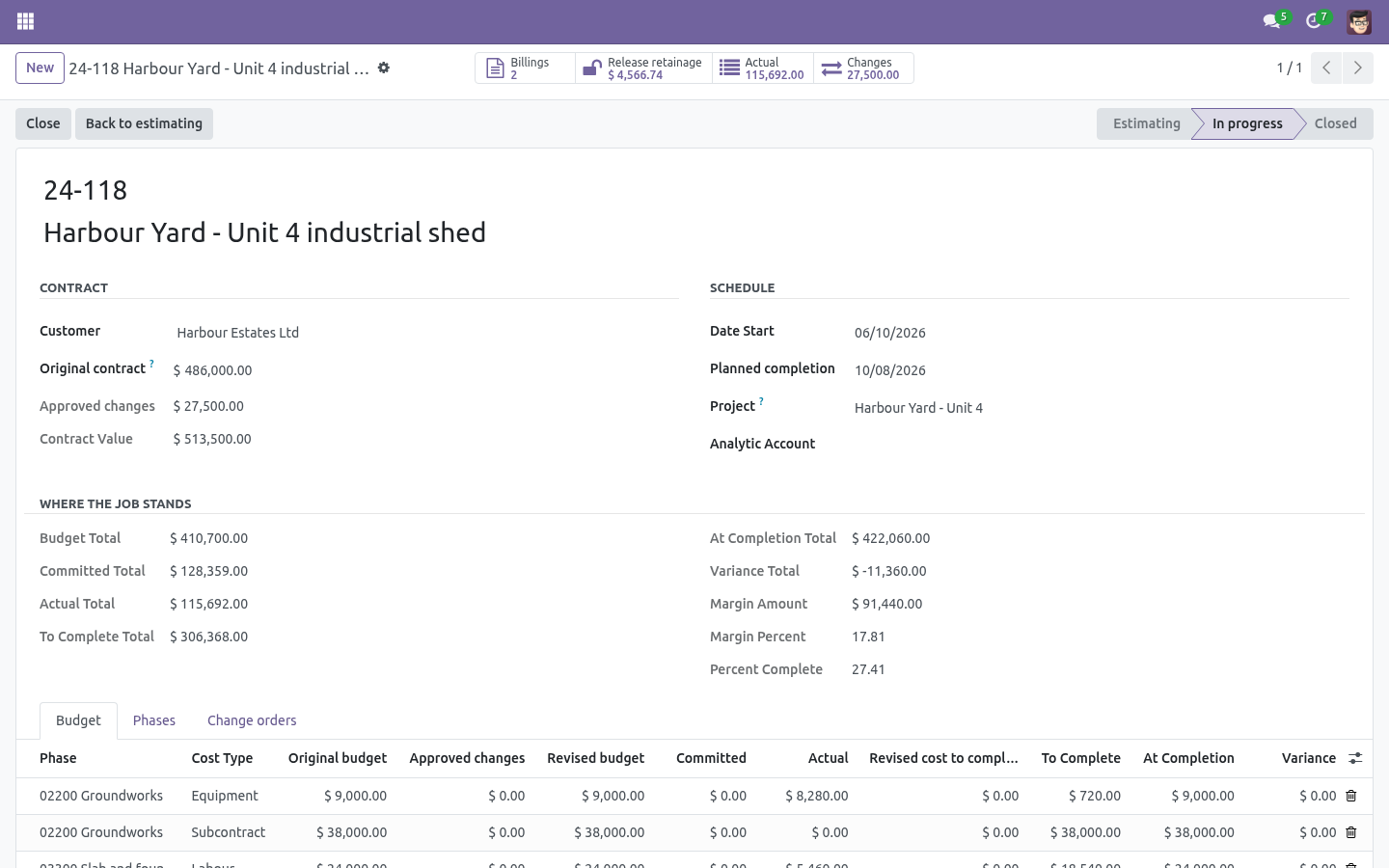Image resolution: width=1389 pixels, height=868 pixels.
Task: Switch to the Budget tab
Action: pyautogui.click(x=78, y=720)
